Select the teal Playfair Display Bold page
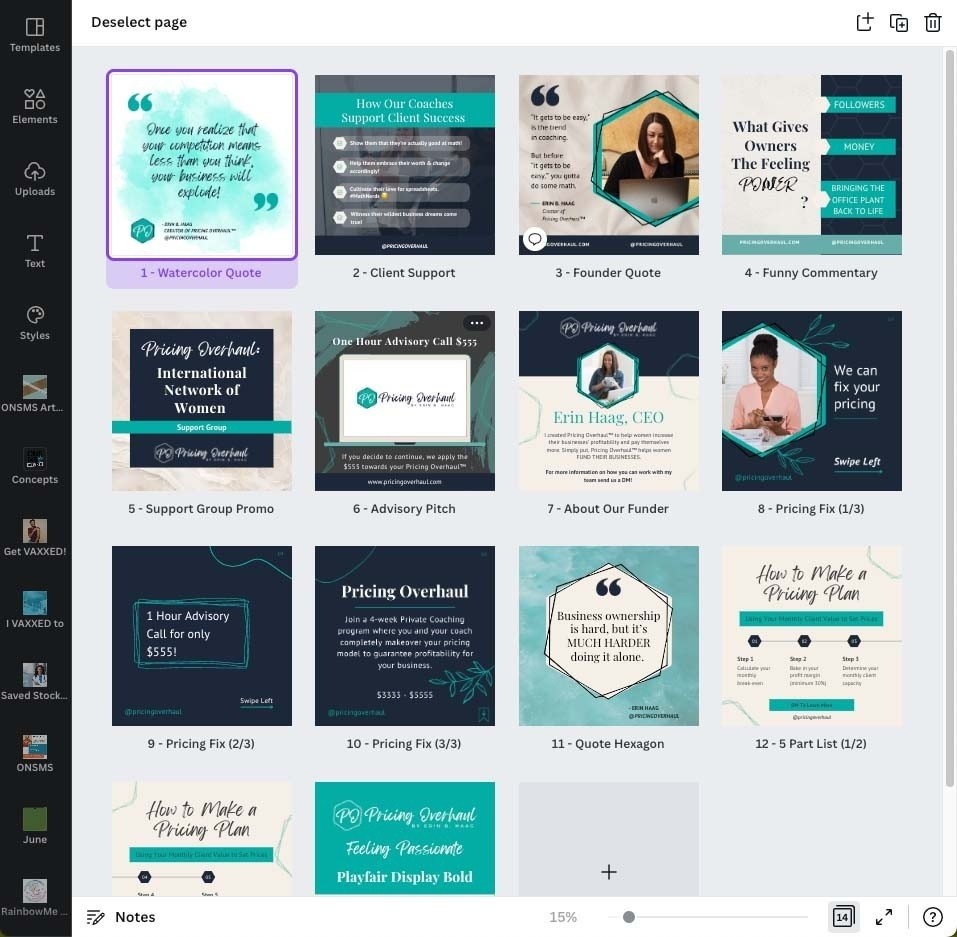This screenshot has height=937, width=957. pos(405,839)
